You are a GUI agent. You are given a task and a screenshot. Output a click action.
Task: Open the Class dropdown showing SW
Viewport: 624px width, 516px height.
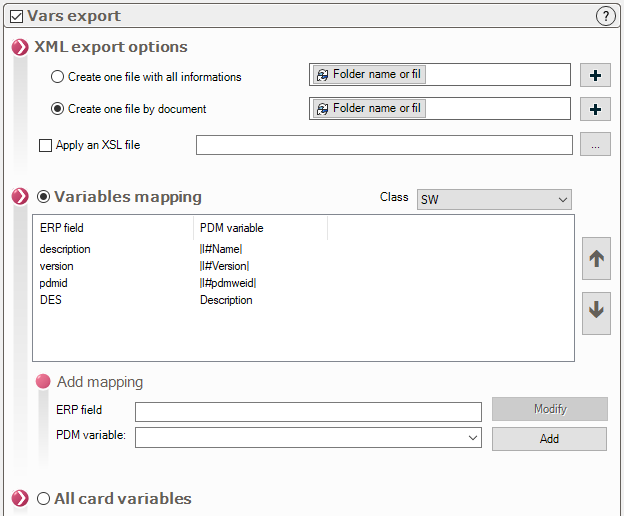(493, 200)
